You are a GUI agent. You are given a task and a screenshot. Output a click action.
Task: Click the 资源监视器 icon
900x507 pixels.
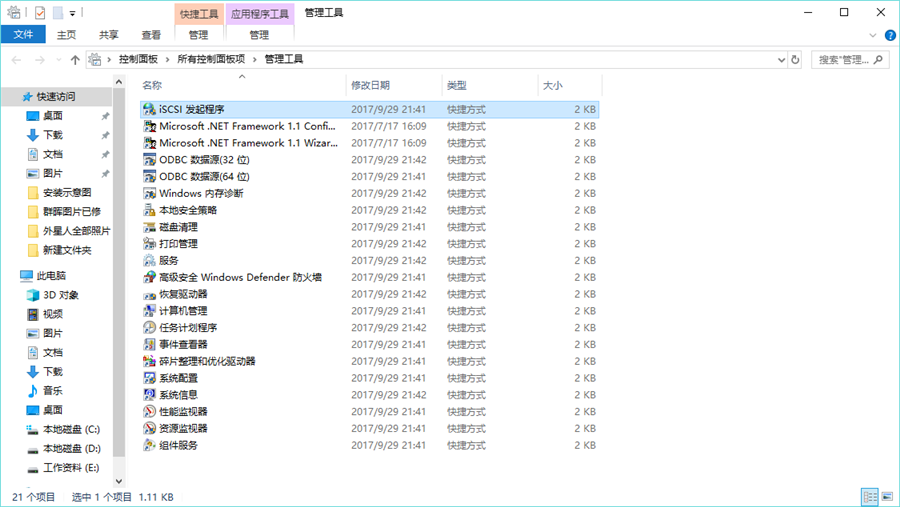click(x=149, y=429)
